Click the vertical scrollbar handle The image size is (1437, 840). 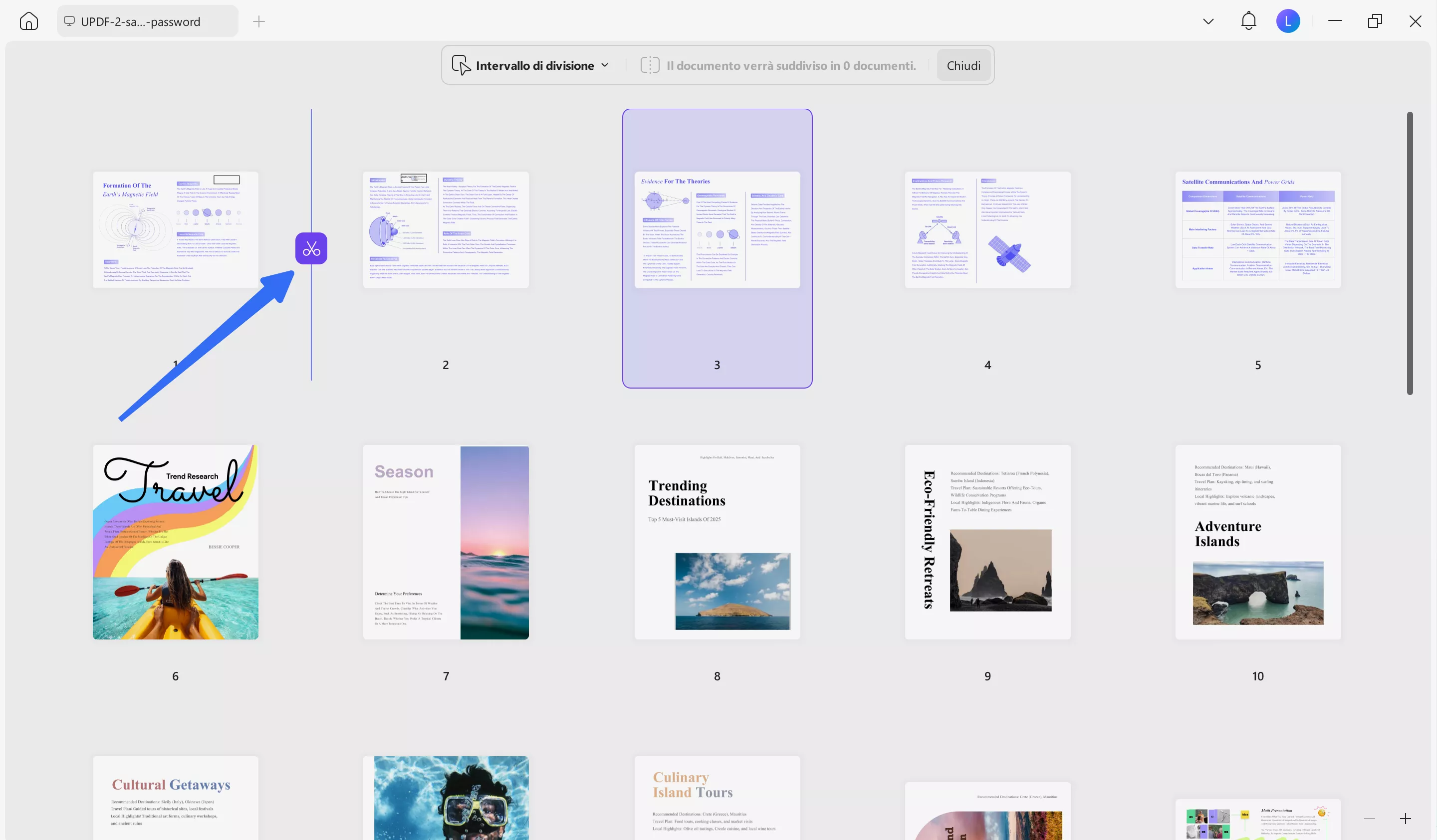point(1410,253)
